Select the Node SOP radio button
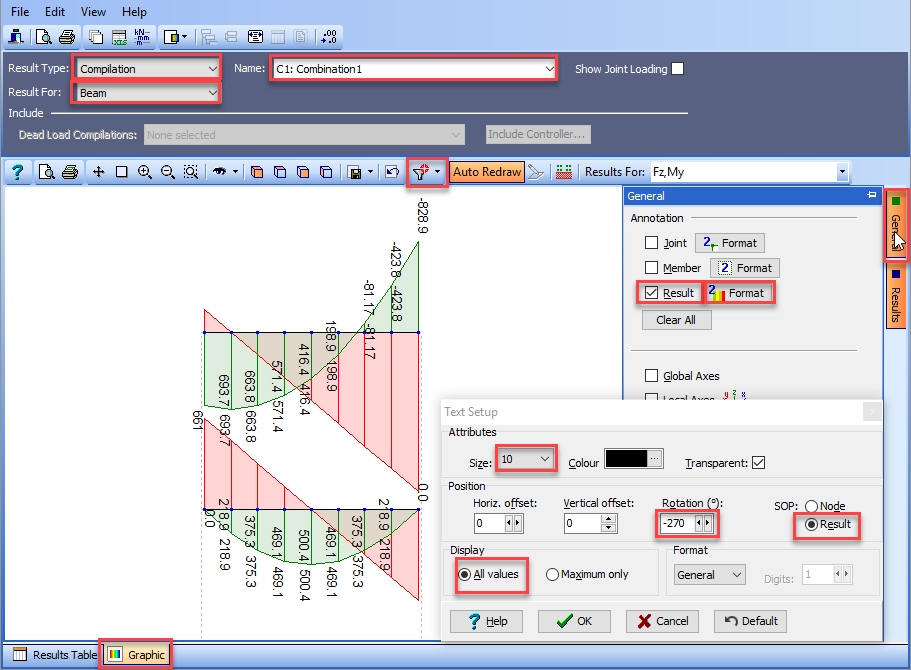The image size is (911, 670). click(811, 506)
